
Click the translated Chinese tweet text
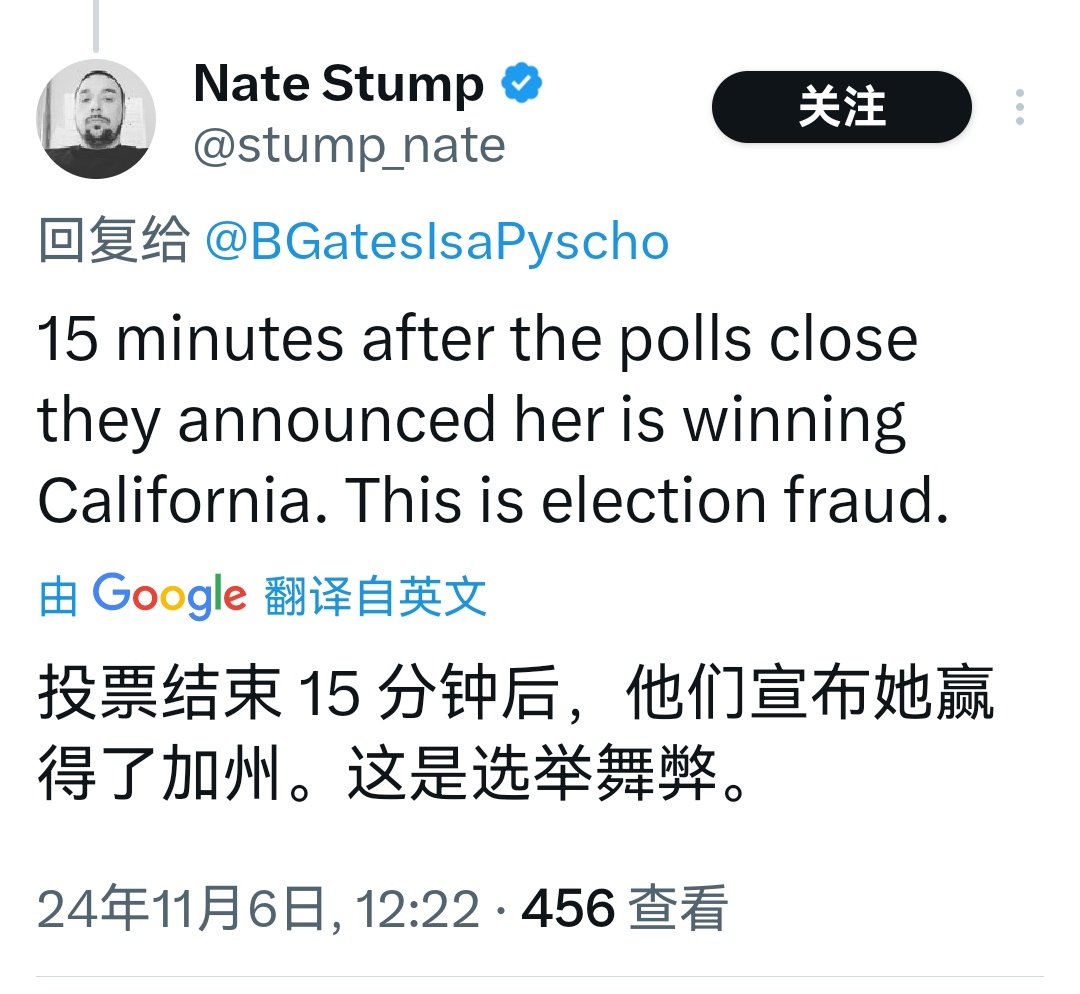(515, 733)
